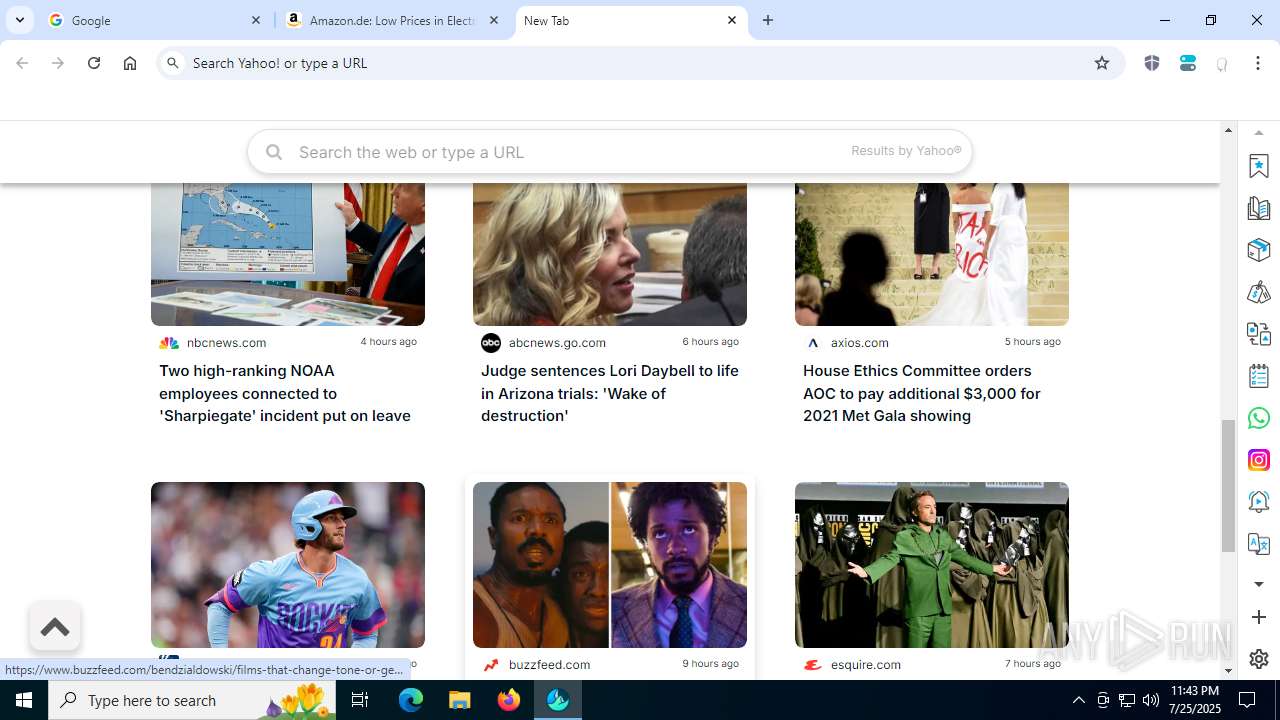Switch to the Amazon.de tab

392,20
